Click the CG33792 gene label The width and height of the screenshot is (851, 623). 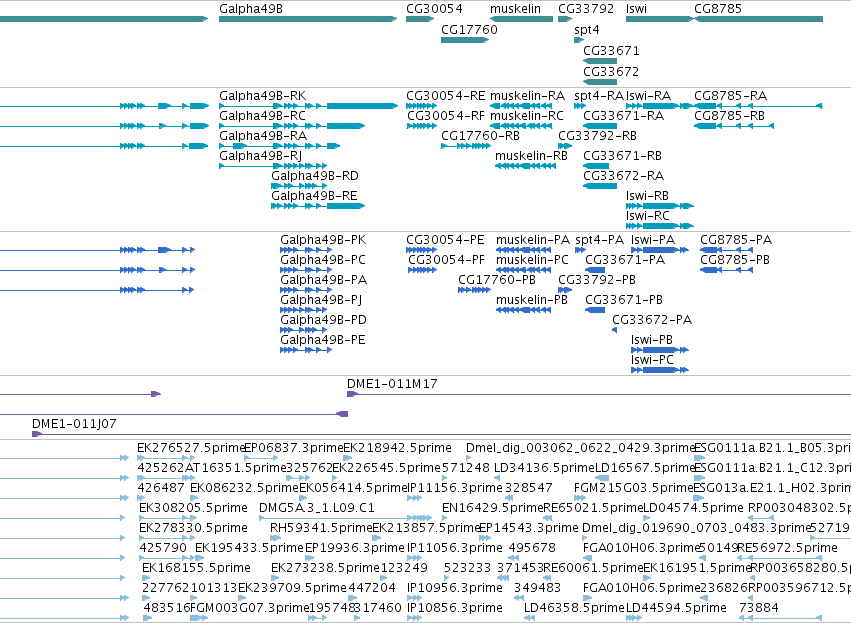586,9
